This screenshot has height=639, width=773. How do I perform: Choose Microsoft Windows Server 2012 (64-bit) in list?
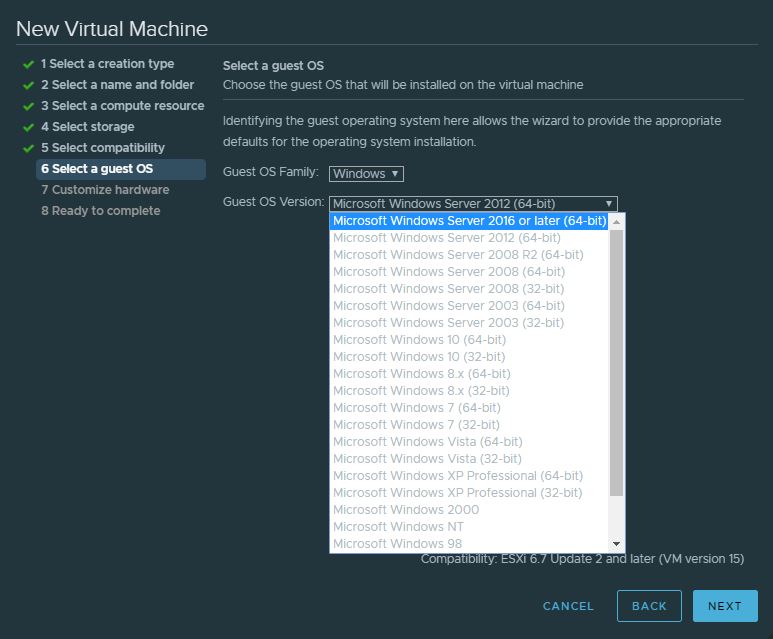click(469, 238)
